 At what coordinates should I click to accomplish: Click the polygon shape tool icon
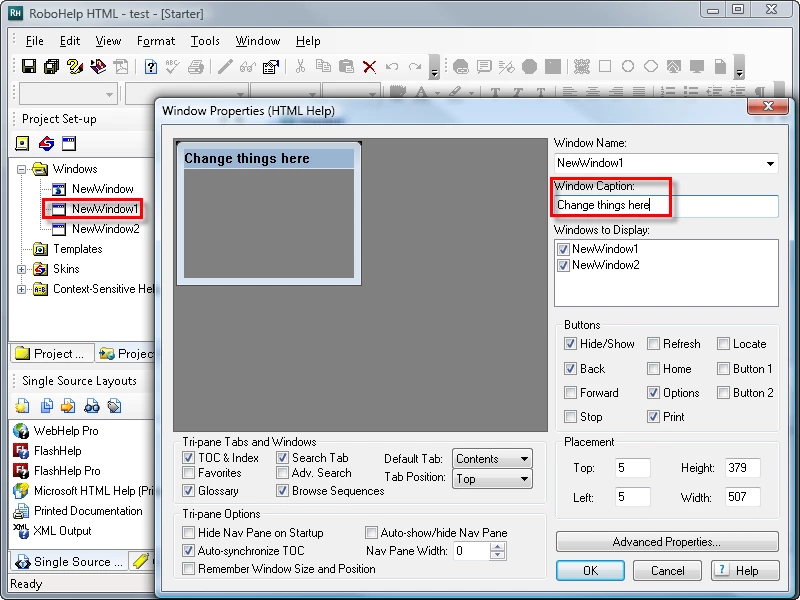tap(651, 66)
